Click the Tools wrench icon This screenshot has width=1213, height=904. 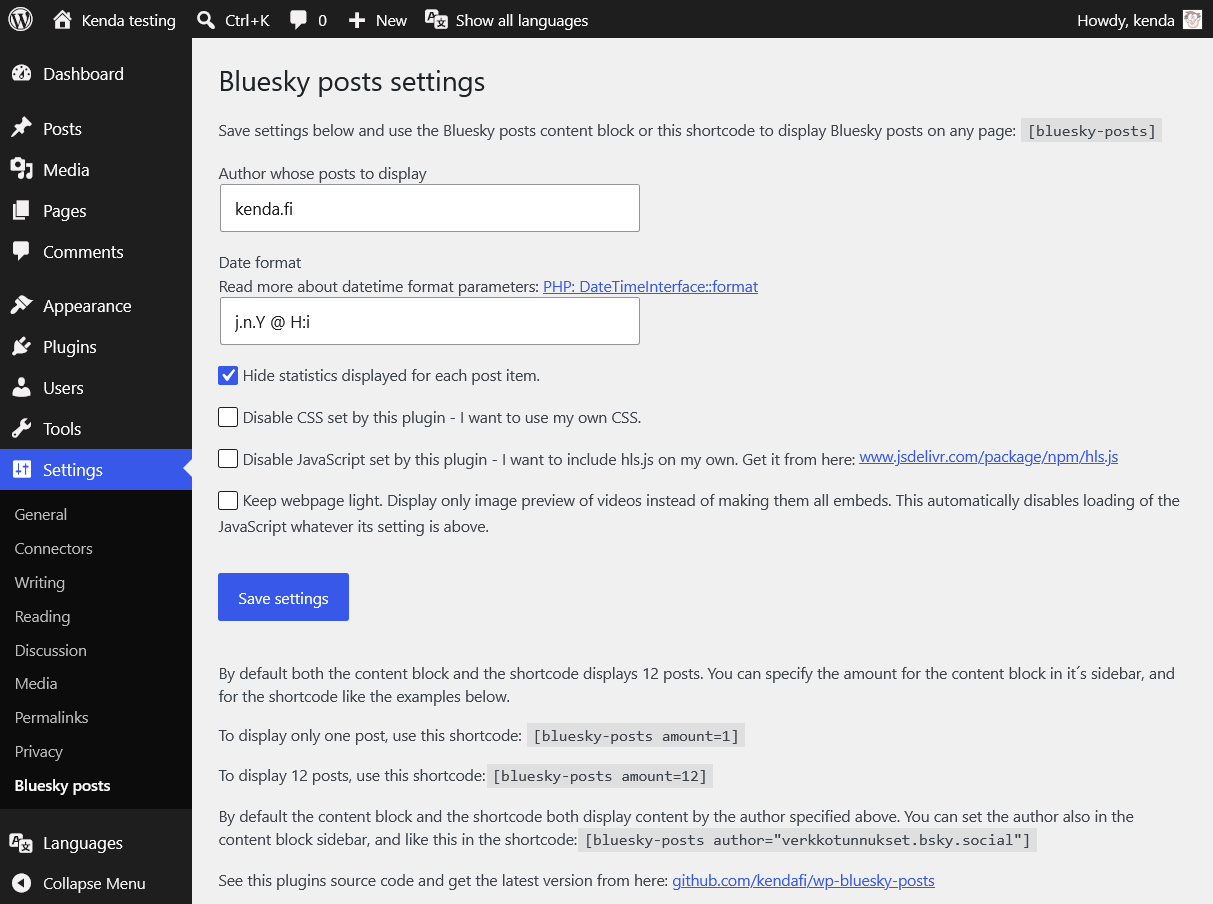(21, 428)
